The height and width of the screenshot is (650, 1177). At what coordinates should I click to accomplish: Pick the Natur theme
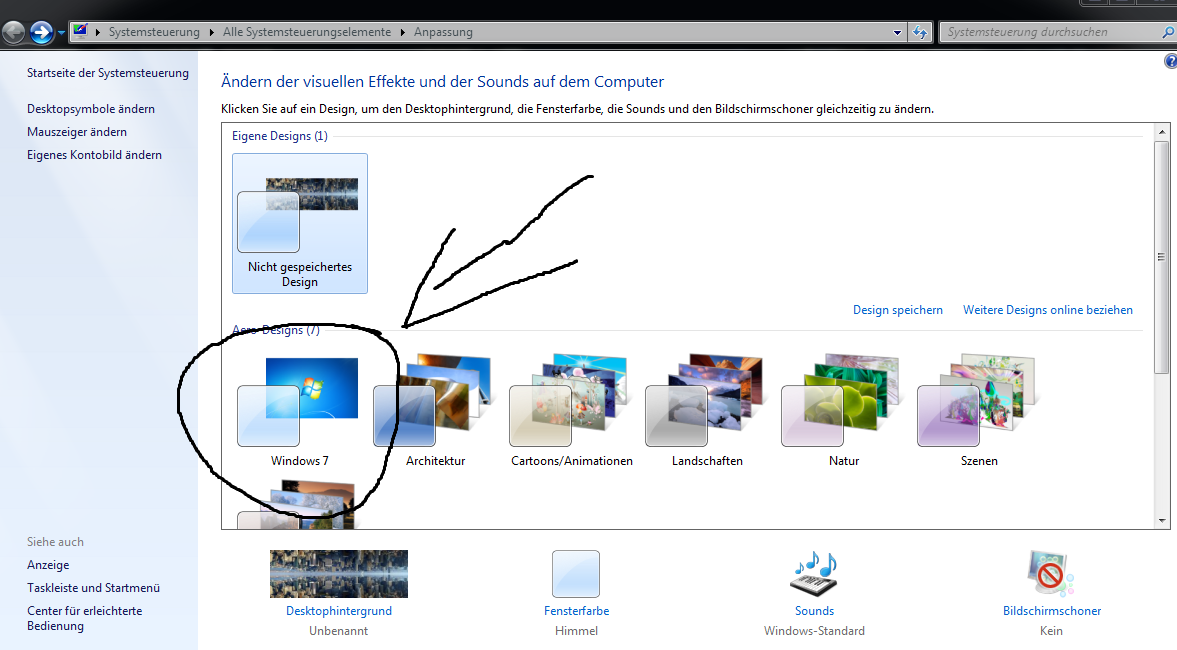pyautogui.click(x=843, y=411)
